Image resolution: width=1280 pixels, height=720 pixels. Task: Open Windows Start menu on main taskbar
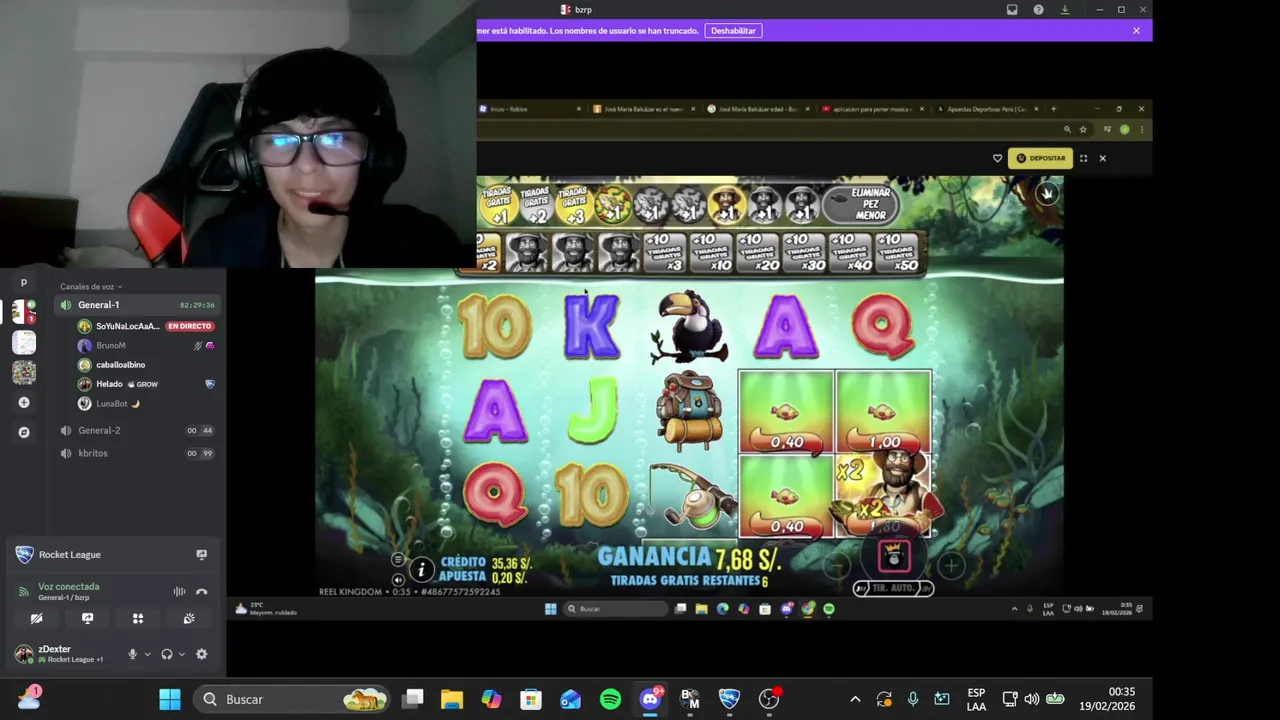[170, 699]
